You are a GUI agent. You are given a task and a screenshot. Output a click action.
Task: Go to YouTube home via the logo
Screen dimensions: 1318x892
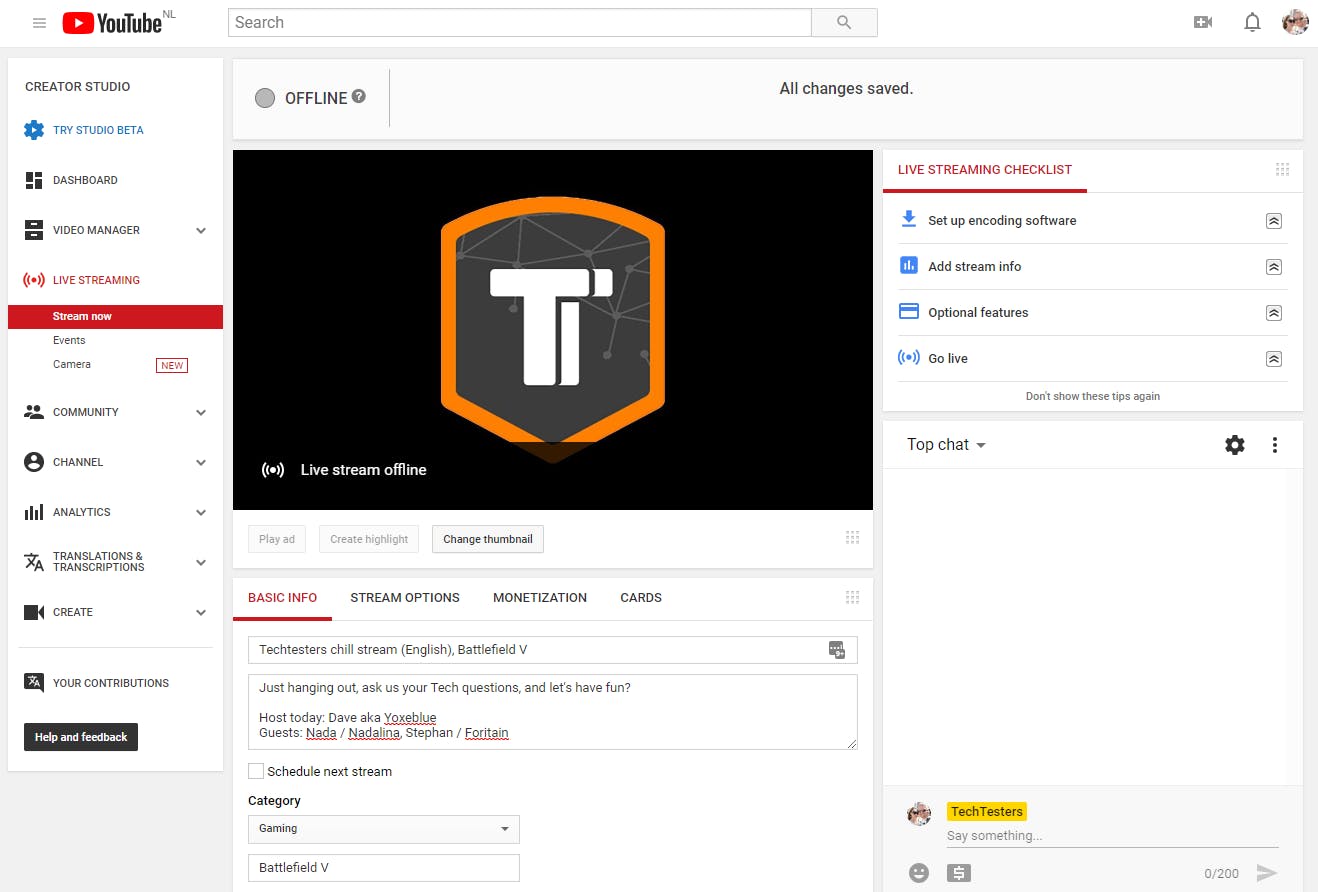(x=112, y=23)
